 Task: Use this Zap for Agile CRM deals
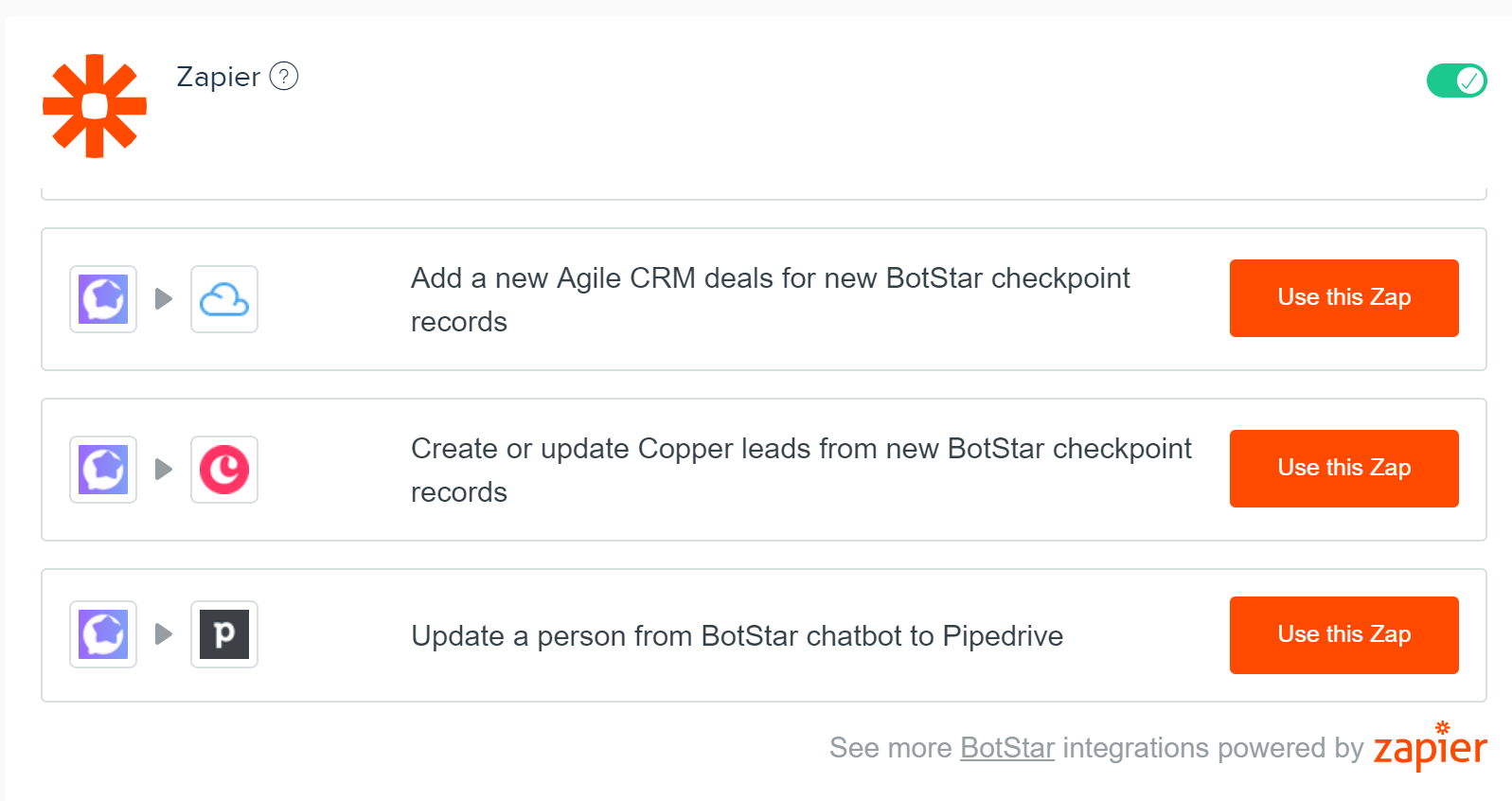click(1343, 298)
